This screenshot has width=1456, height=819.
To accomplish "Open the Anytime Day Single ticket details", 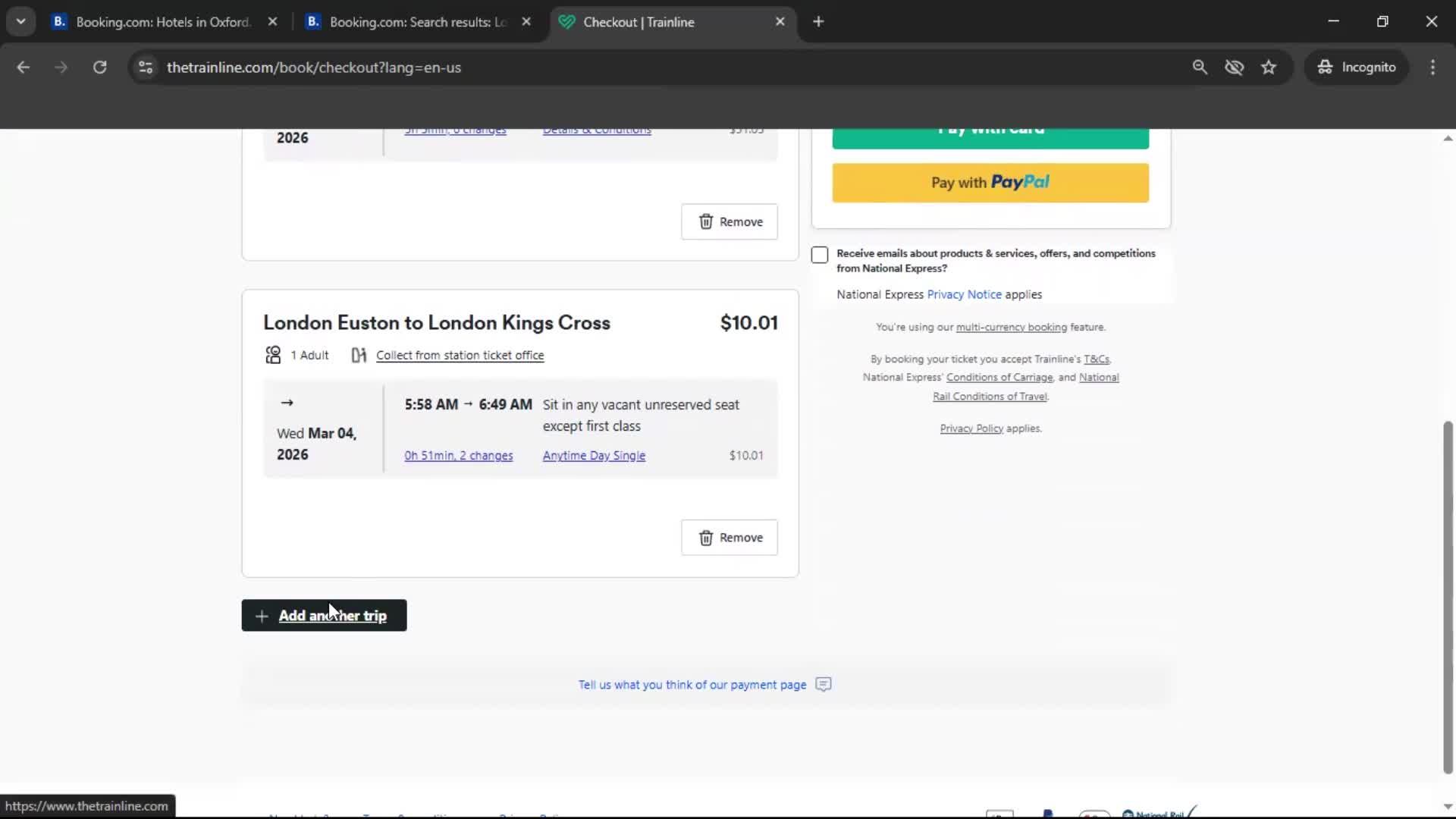I will point(594,455).
